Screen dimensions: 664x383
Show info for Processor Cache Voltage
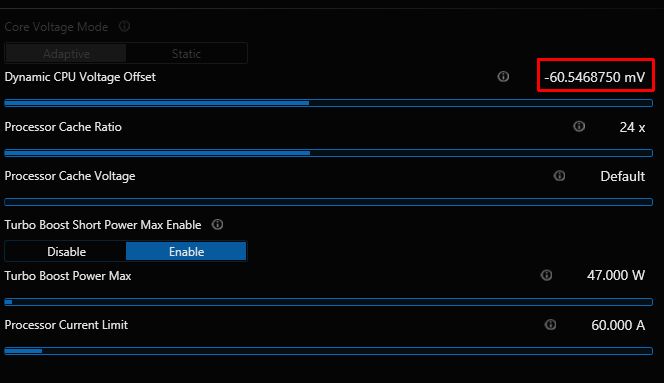click(559, 175)
